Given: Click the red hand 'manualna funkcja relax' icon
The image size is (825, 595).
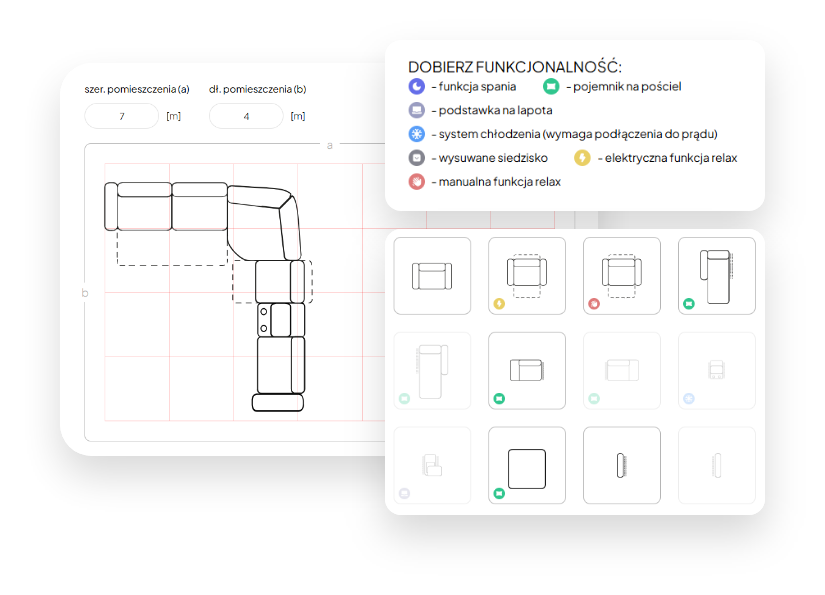Looking at the screenshot, I should [x=416, y=181].
